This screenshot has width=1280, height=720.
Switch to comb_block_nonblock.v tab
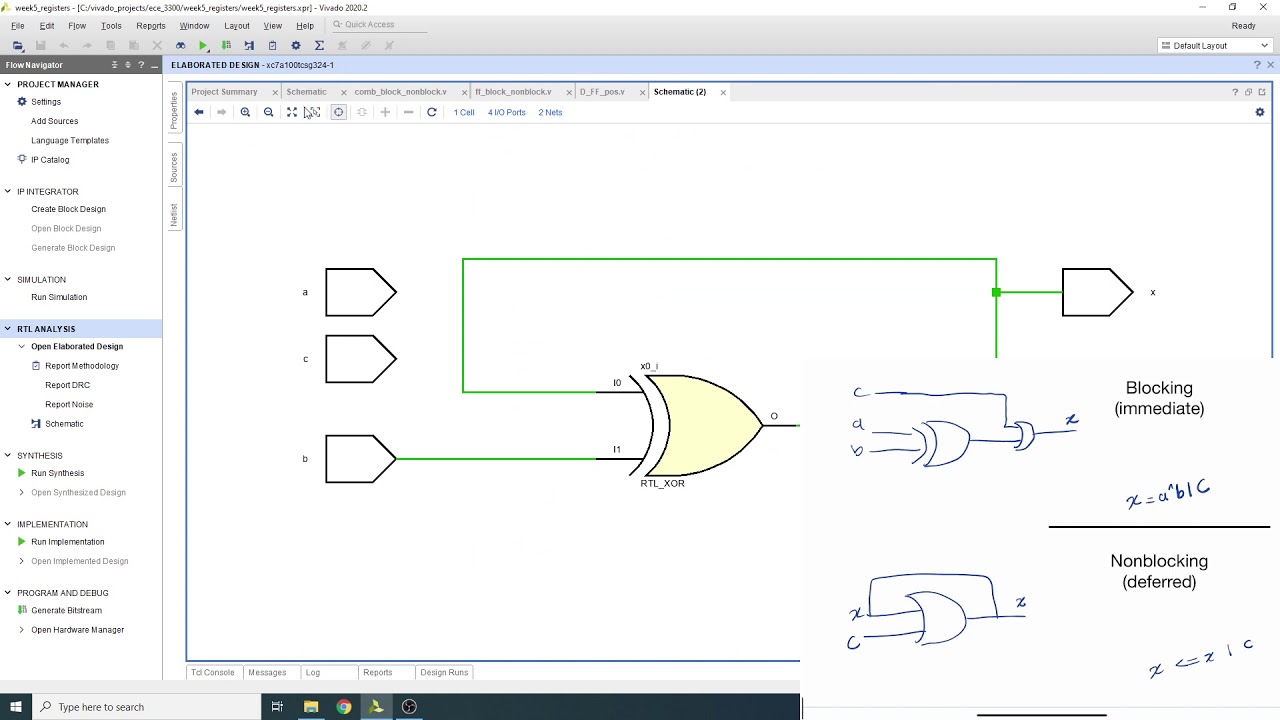pos(400,92)
